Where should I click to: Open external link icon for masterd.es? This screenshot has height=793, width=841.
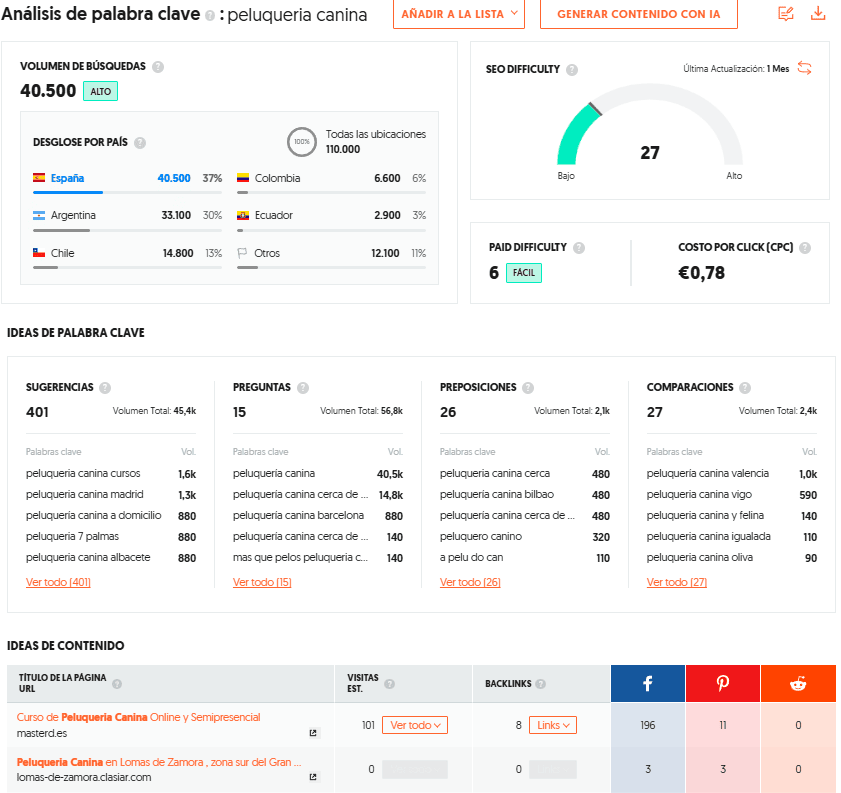313,733
